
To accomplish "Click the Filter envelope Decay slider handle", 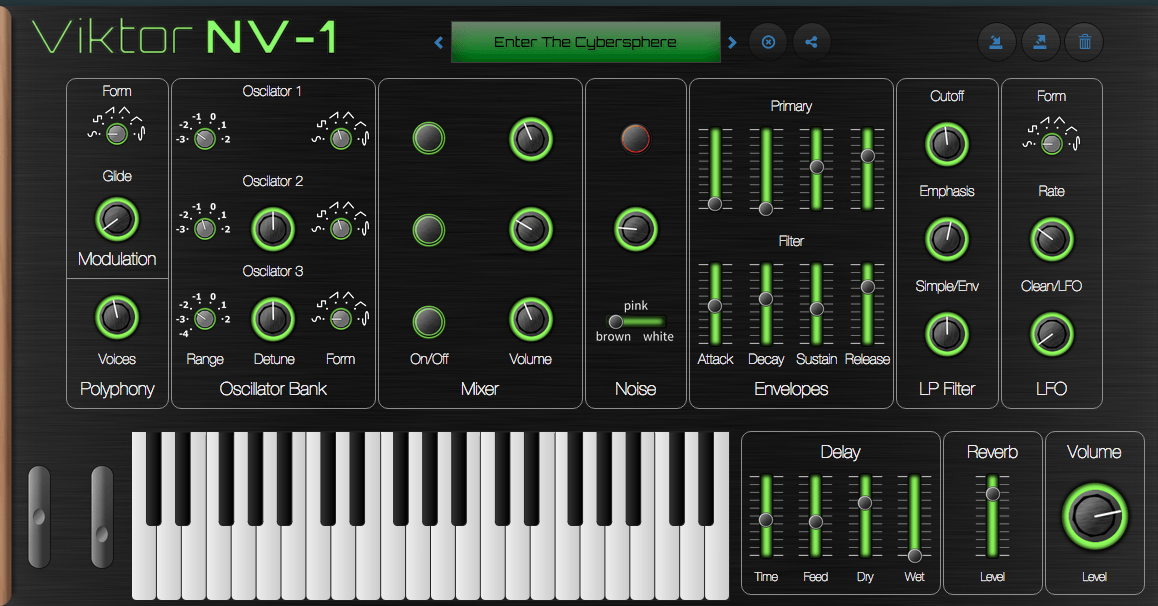I will pyautogui.click(x=766, y=299).
